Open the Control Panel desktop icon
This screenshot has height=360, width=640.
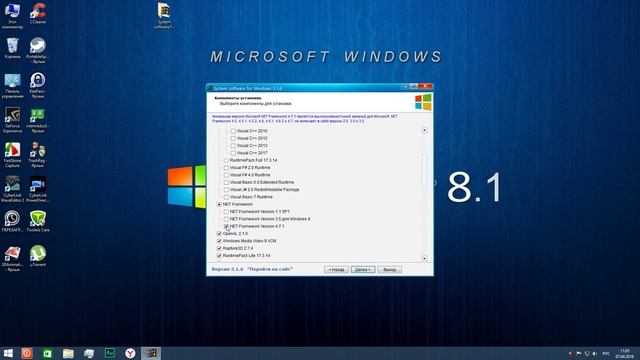click(12, 86)
